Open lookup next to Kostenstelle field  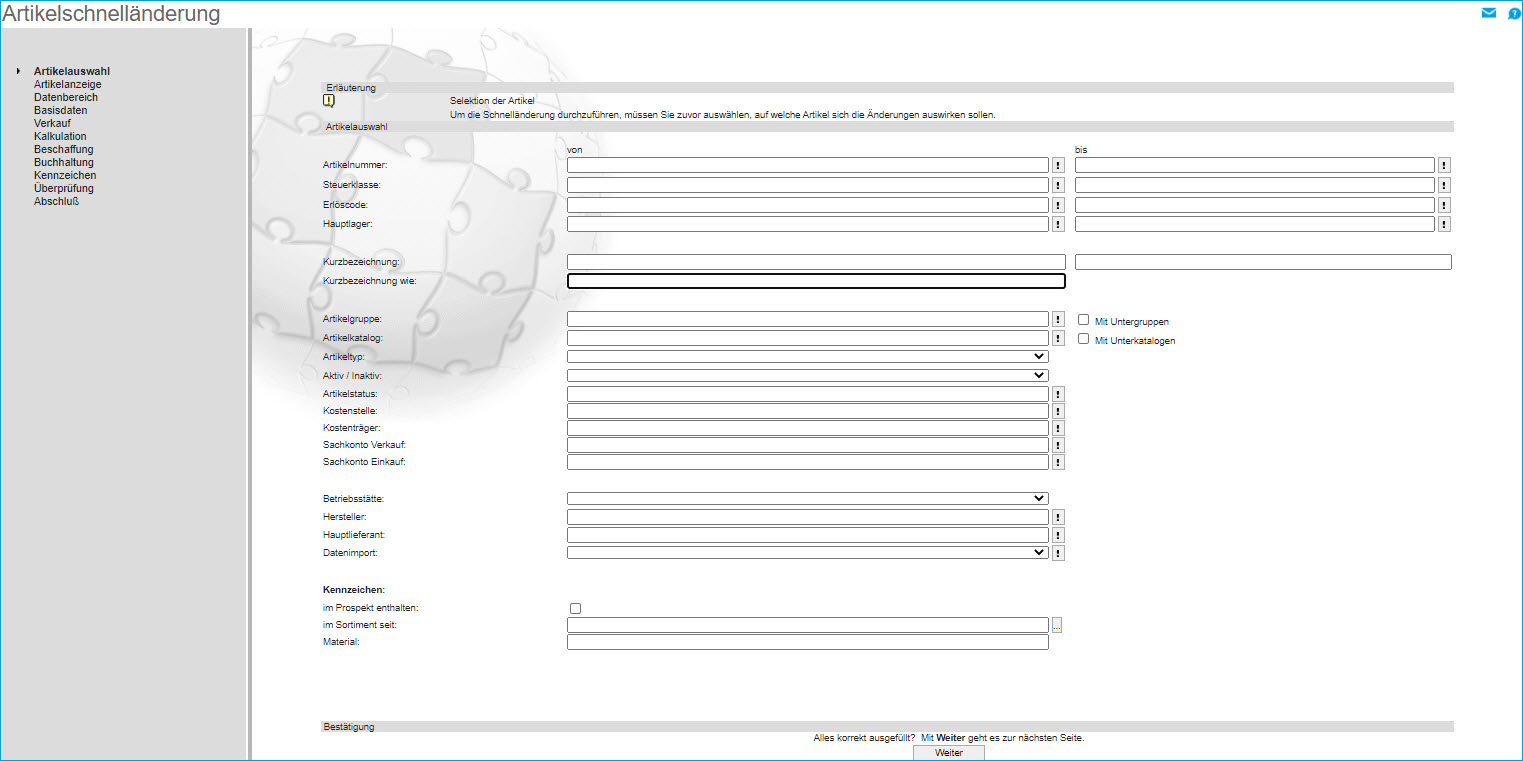[1058, 411]
